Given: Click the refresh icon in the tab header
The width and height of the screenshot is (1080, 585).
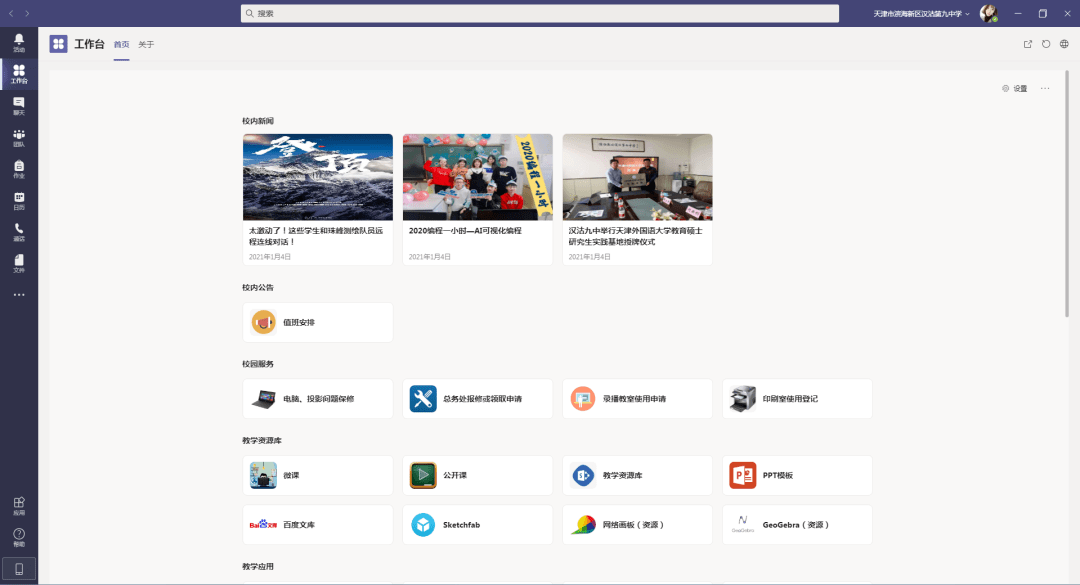Looking at the screenshot, I should tap(1046, 44).
